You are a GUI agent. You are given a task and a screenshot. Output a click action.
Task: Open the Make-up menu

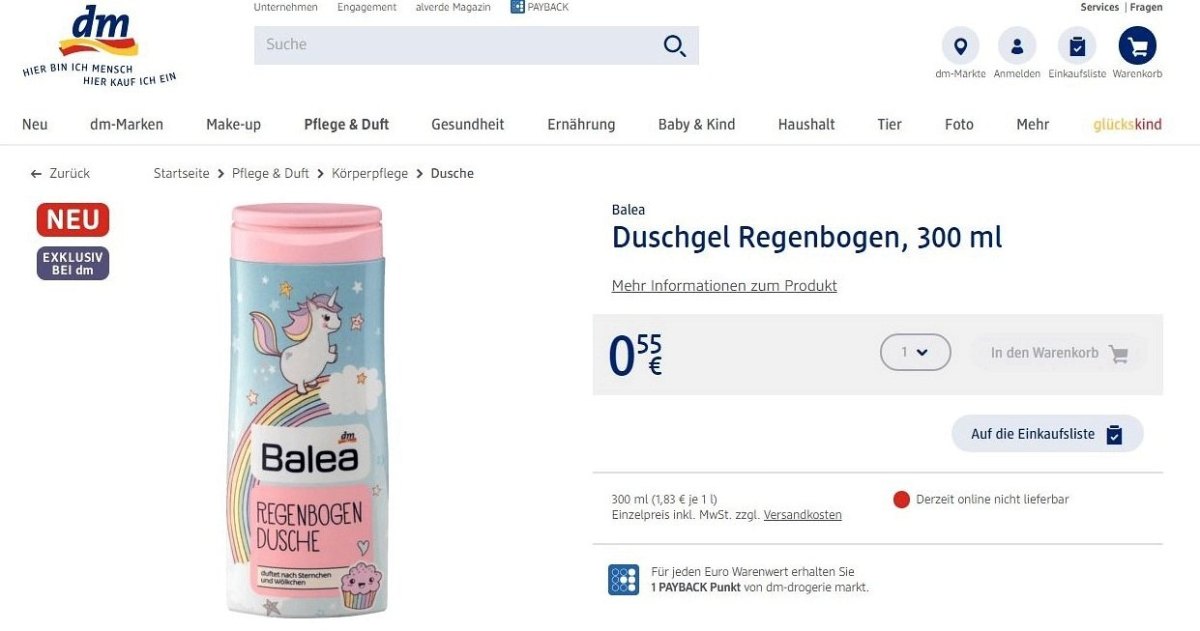pyautogui.click(x=233, y=125)
